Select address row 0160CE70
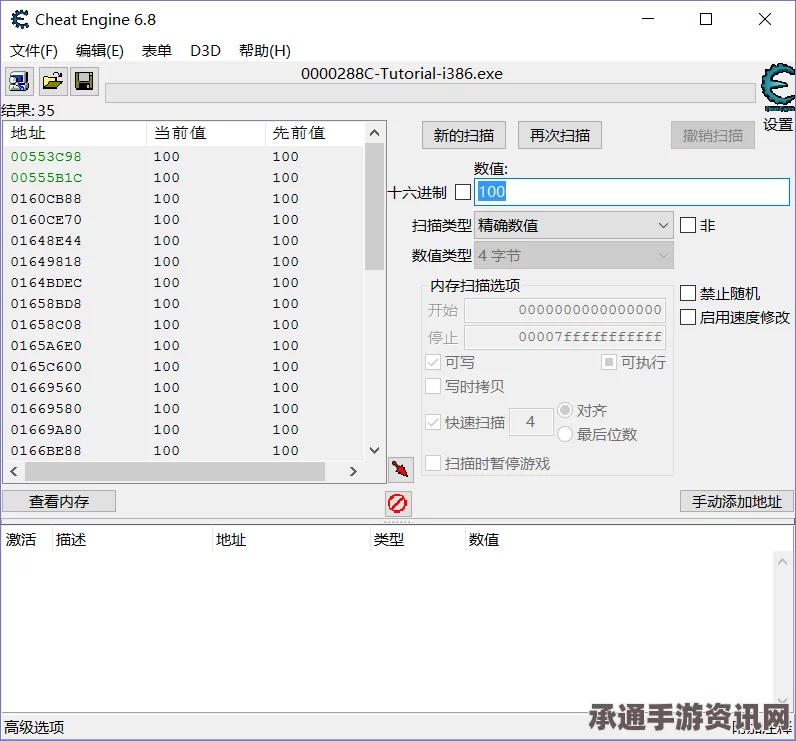 (184, 220)
